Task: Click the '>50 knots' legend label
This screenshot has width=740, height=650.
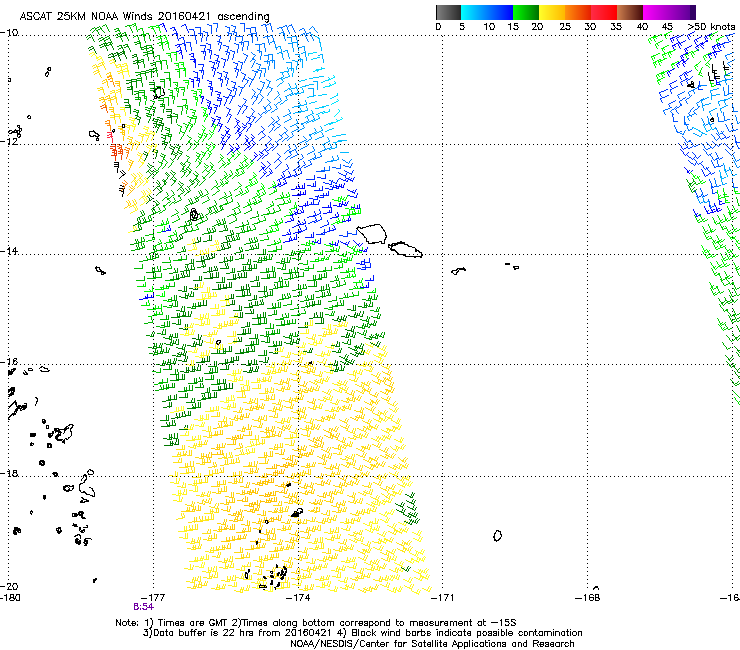Action: pyautogui.click(x=711, y=27)
